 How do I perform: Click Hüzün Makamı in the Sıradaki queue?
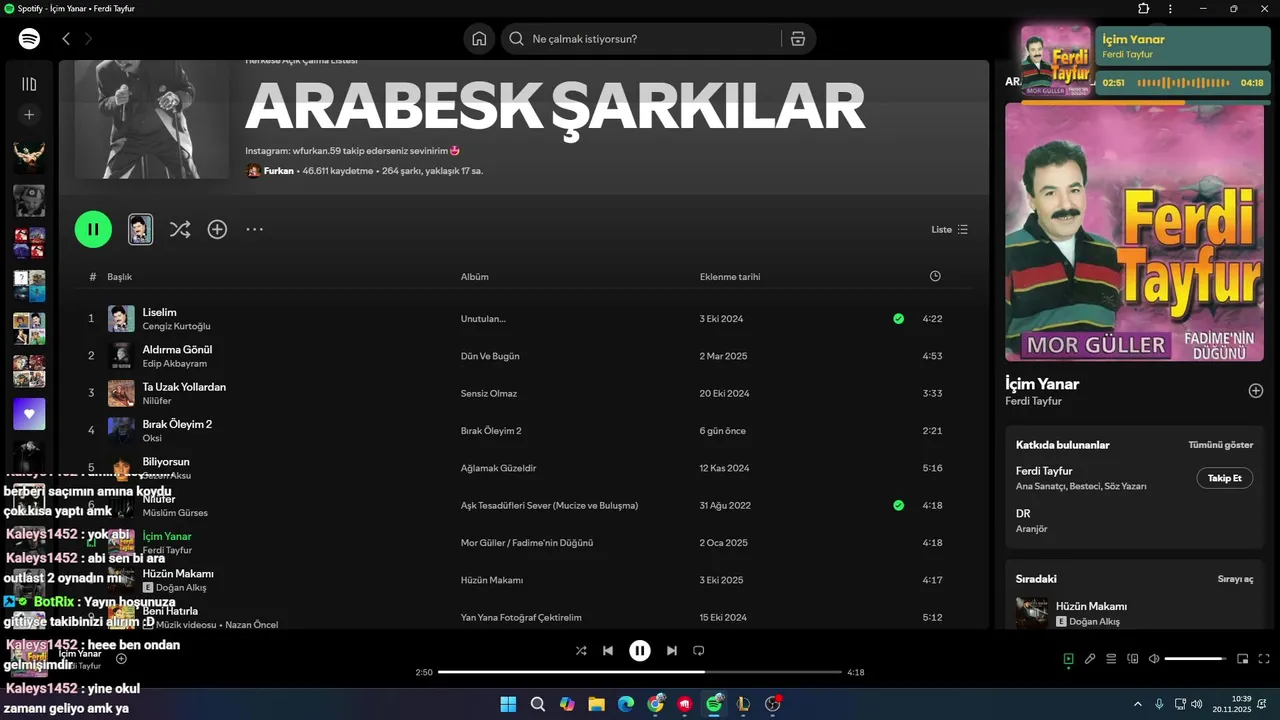[1091, 606]
